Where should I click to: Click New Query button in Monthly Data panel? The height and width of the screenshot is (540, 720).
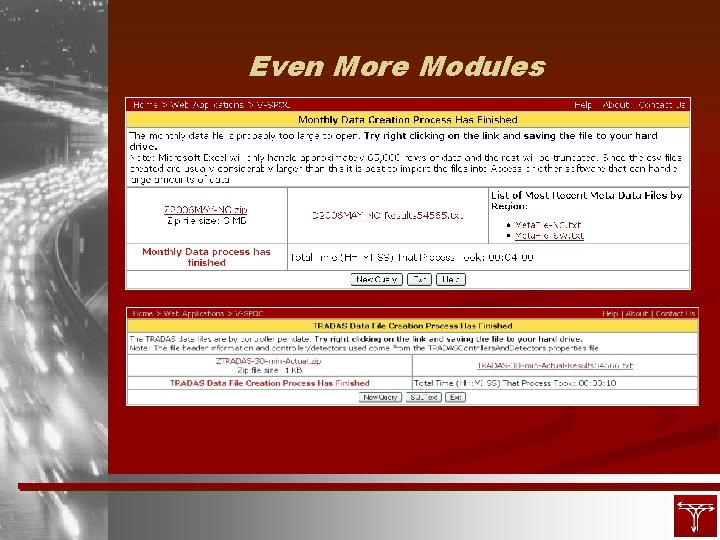[x=377, y=279]
